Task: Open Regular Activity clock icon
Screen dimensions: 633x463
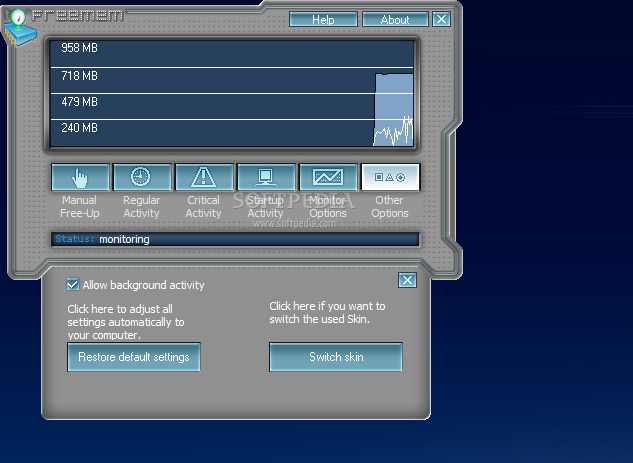Action: click(142, 177)
